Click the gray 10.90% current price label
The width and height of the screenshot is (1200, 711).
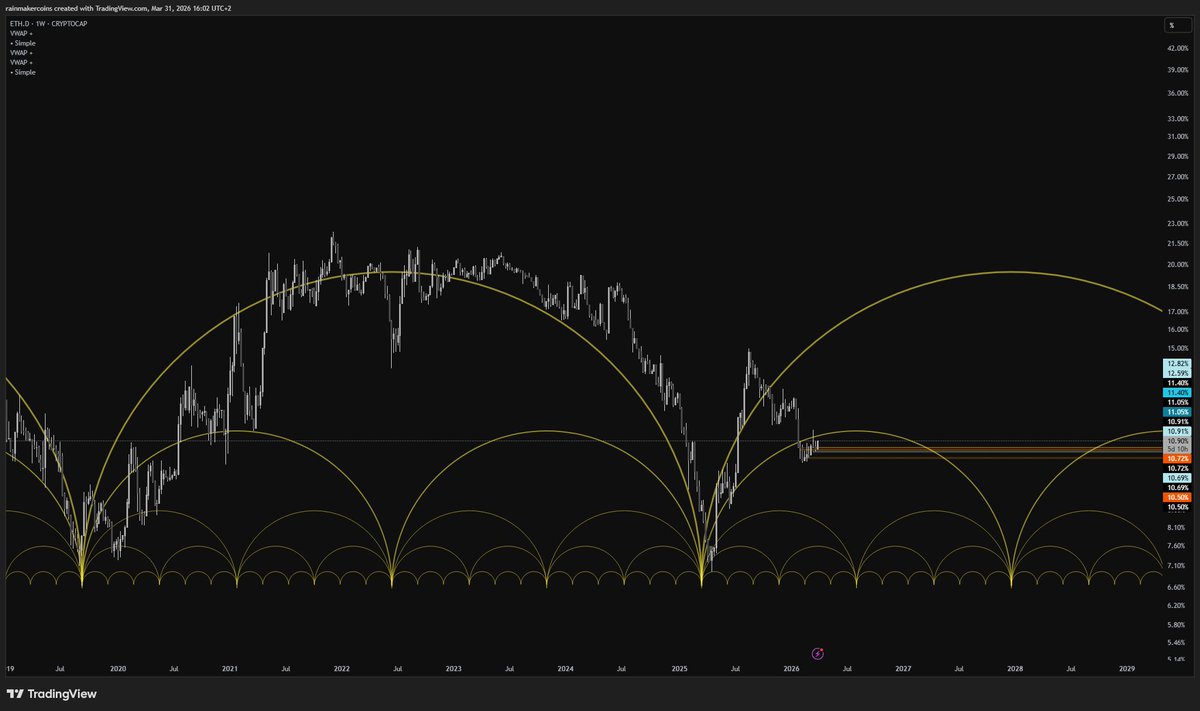click(1178, 441)
